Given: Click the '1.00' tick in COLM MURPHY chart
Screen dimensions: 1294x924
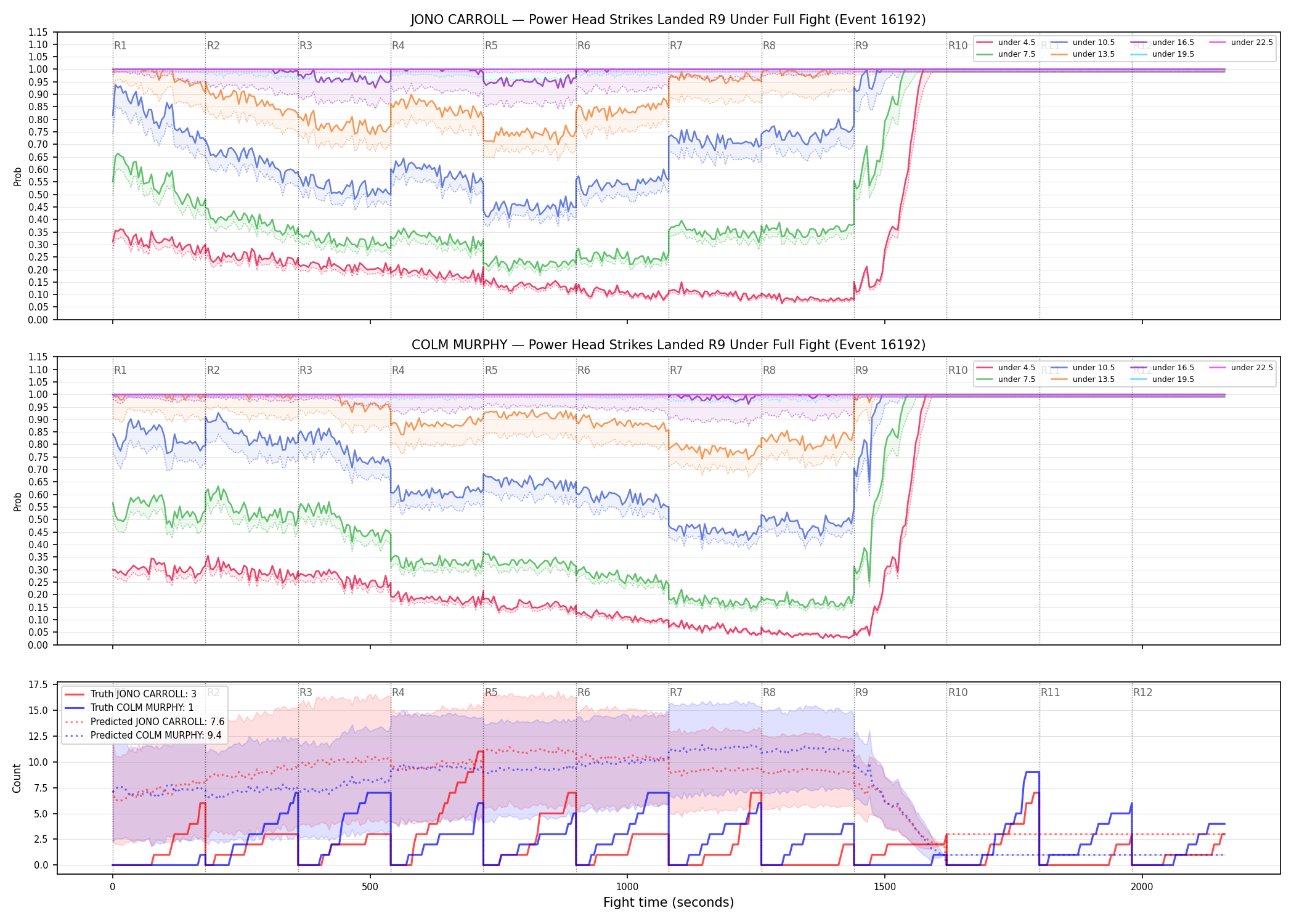Looking at the screenshot, I should [38, 395].
